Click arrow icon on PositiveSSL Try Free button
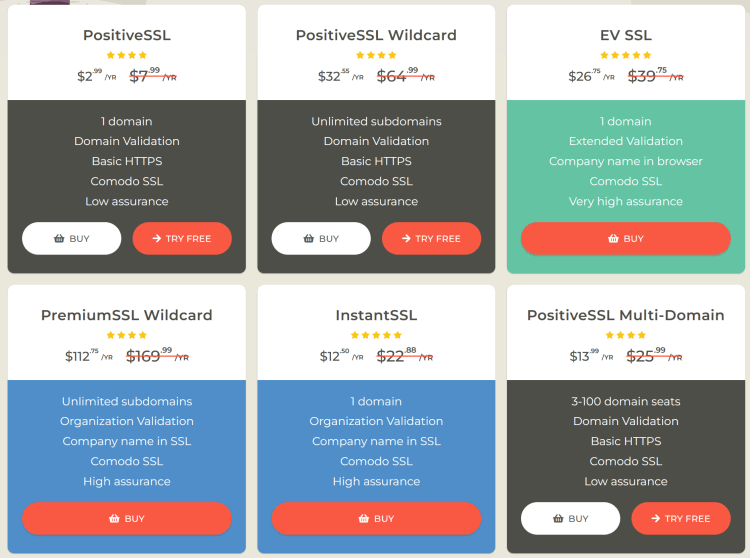 pyautogui.click(x=156, y=239)
